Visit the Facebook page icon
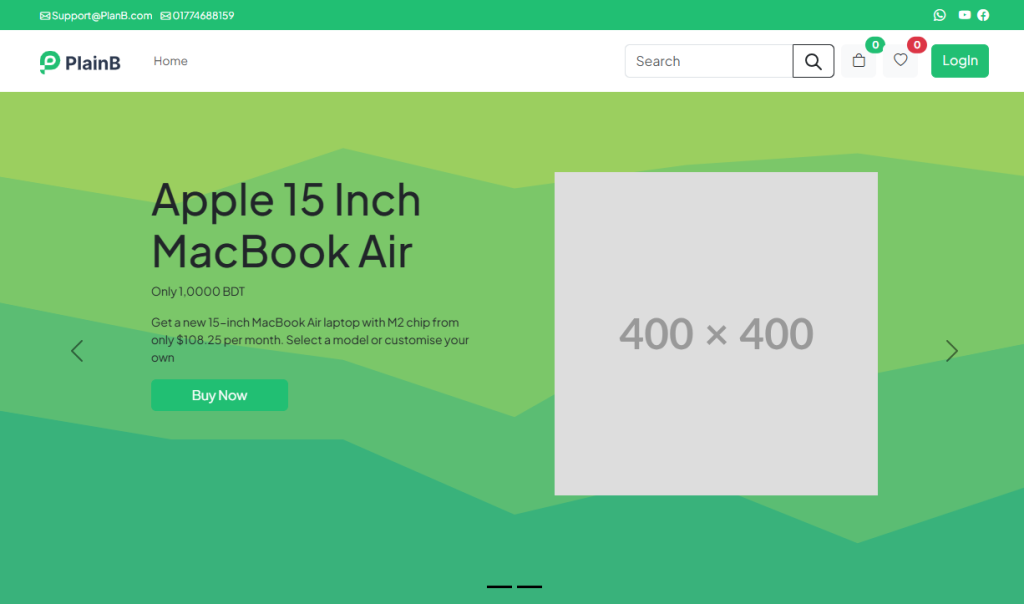The image size is (1024, 604). point(983,15)
